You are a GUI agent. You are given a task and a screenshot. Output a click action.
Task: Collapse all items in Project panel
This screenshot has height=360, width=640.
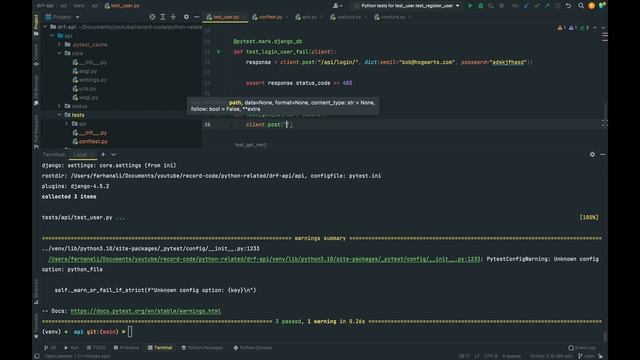point(173,17)
